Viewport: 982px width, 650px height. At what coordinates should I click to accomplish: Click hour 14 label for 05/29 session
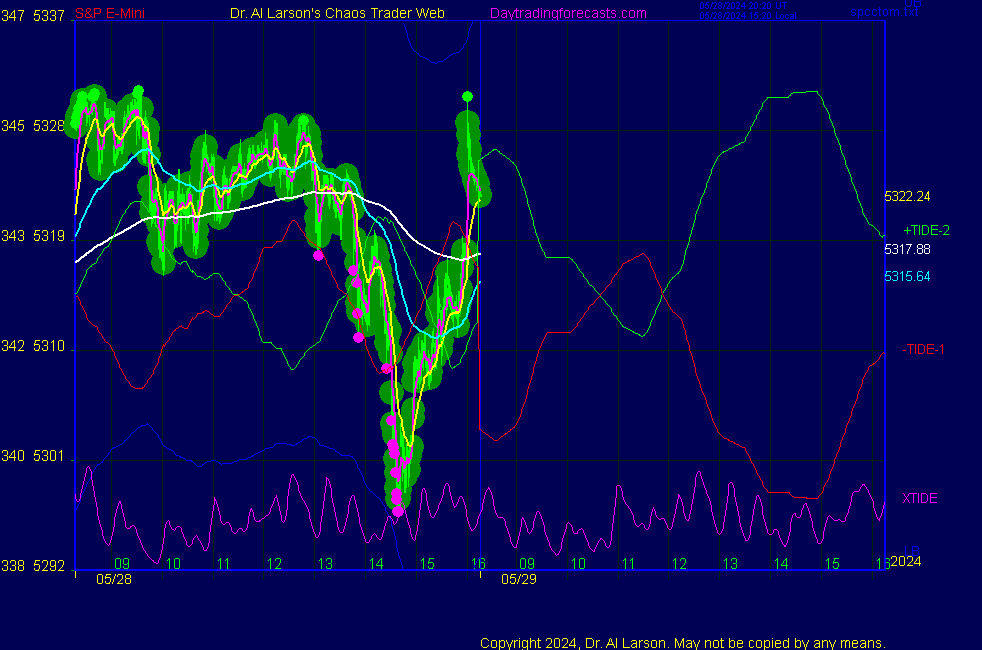pyautogui.click(x=781, y=564)
